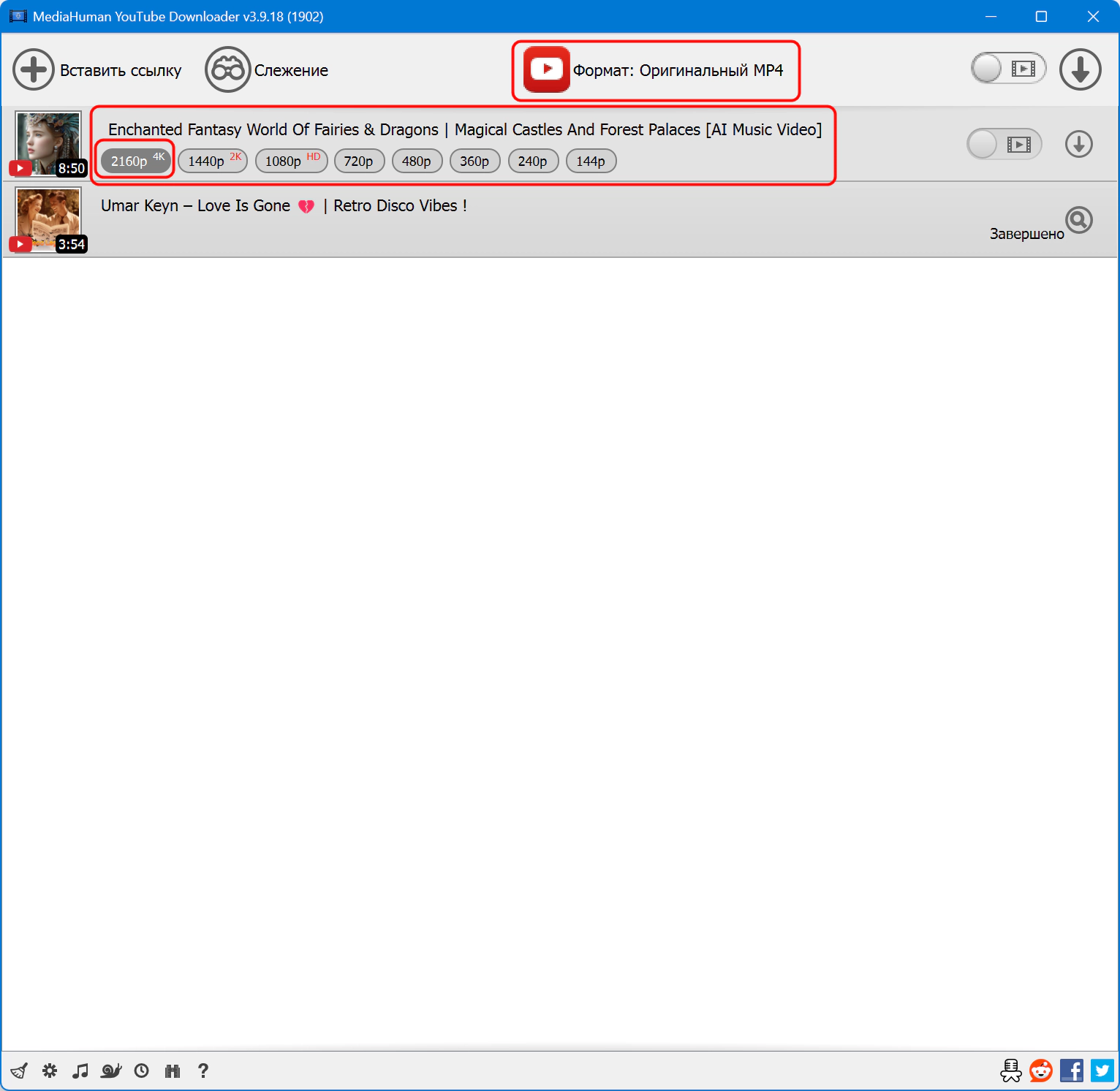
Task: Choose the 1440p 2K resolution
Action: tap(213, 161)
